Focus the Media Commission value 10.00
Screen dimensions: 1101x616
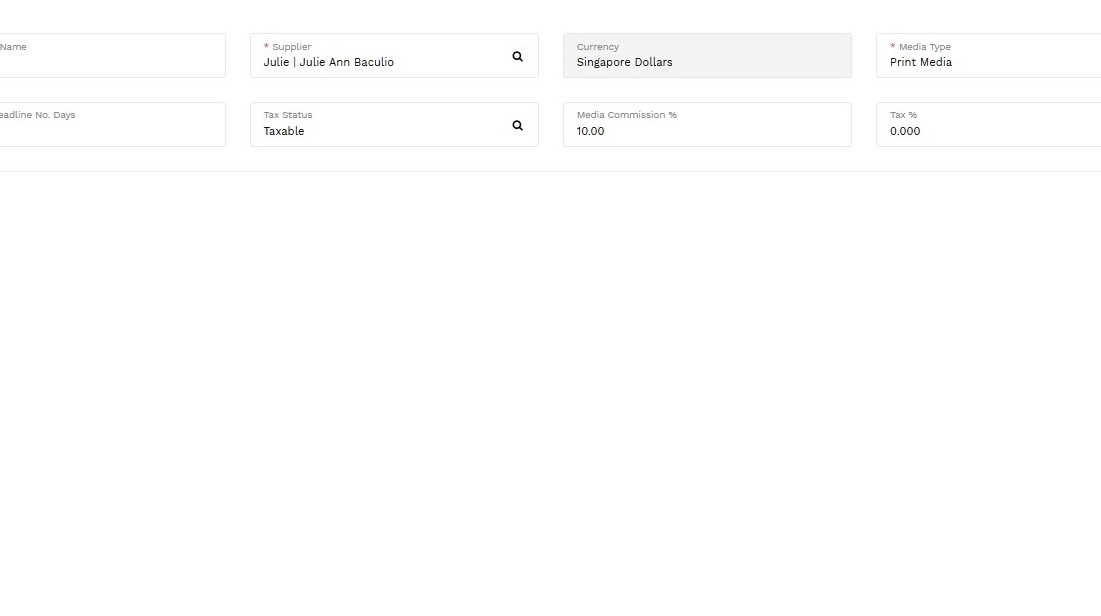pos(591,131)
